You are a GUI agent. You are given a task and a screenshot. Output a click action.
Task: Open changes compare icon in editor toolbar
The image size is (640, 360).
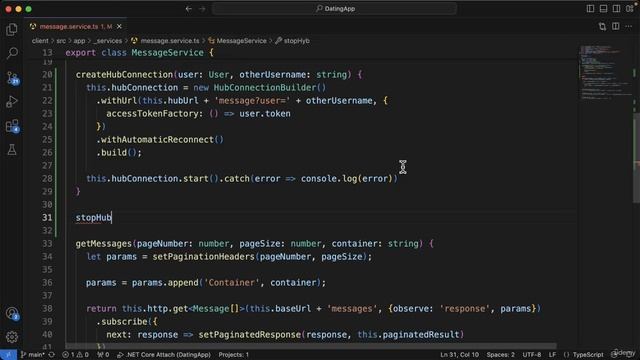602,27
